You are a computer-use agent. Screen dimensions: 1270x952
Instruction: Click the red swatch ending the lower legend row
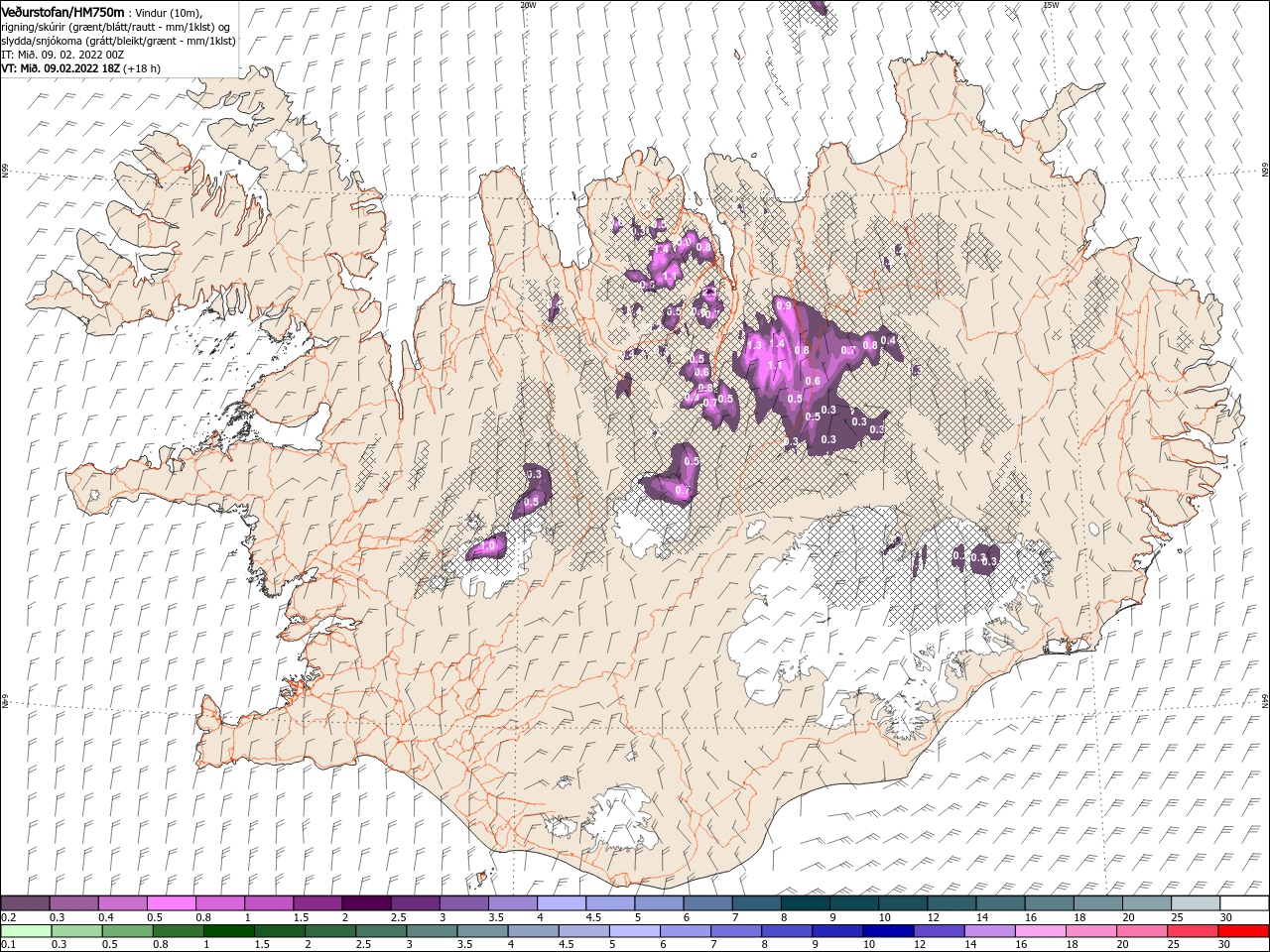click(x=1244, y=931)
